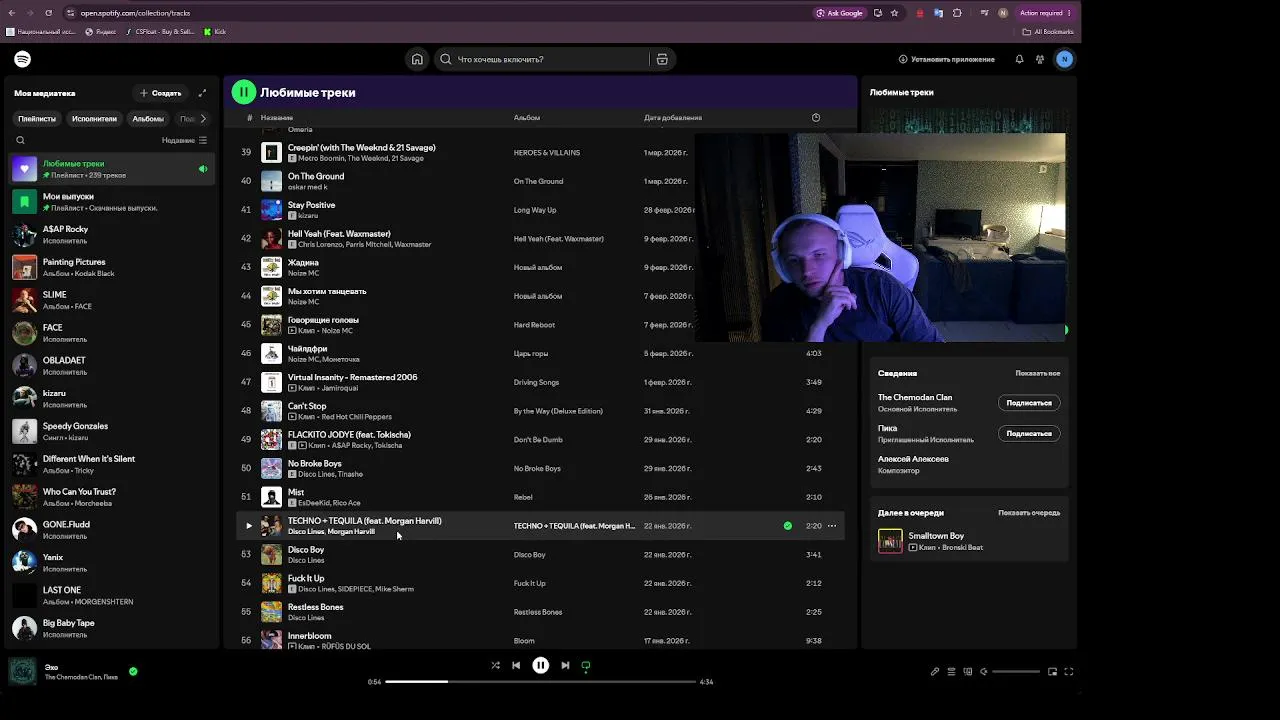Go back in the browser

point(12,13)
